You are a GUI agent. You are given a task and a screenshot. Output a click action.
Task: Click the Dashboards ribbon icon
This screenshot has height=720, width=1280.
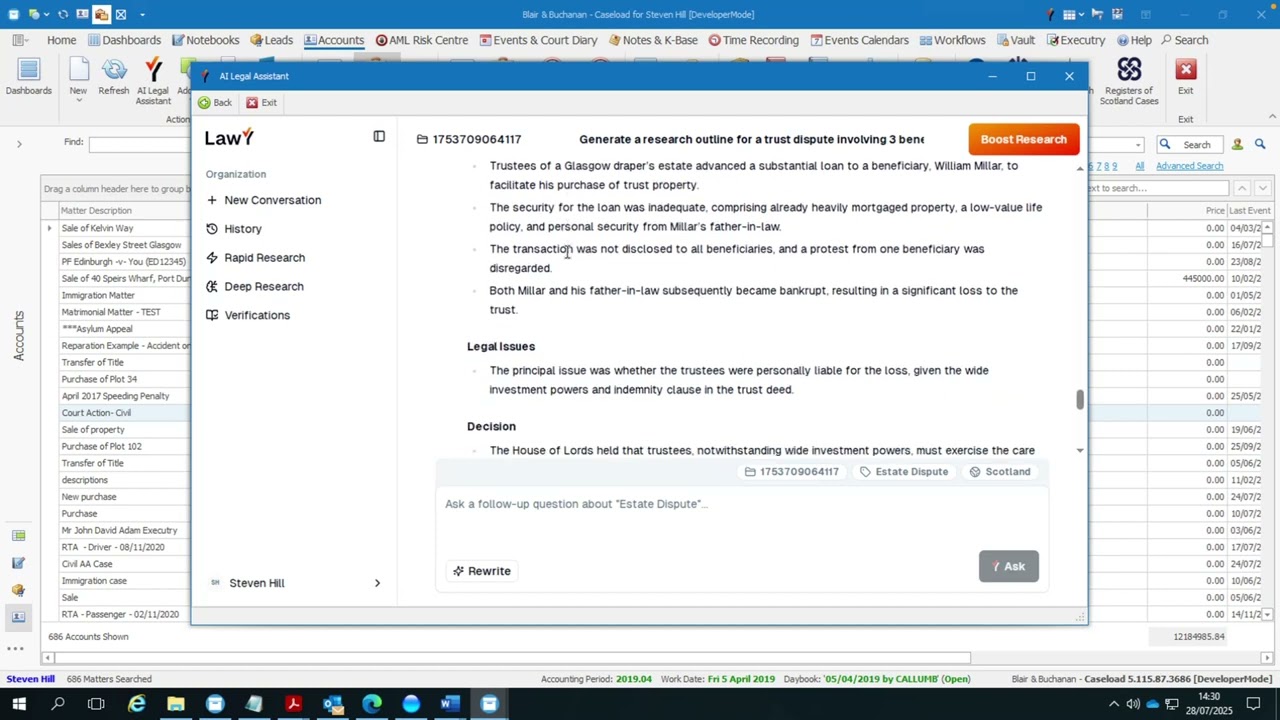28,77
